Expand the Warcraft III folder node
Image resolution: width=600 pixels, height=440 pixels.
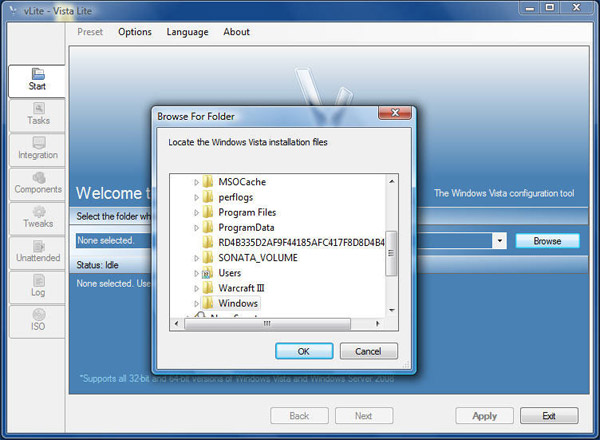click(196, 288)
